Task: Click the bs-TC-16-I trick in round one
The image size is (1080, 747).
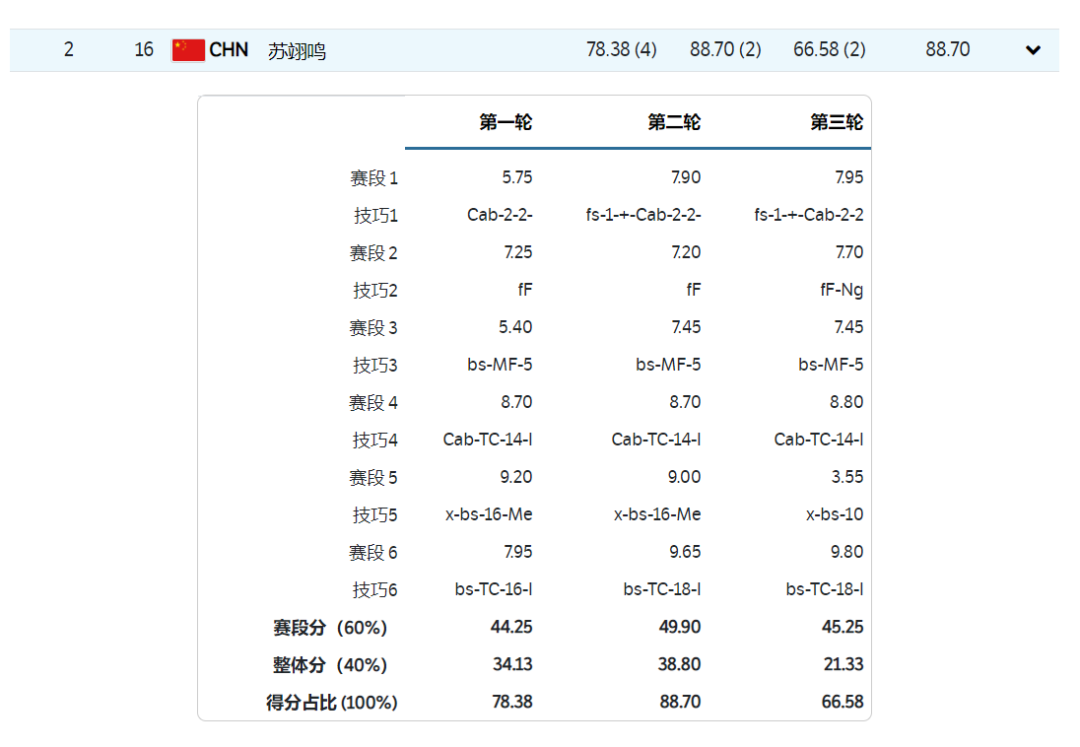Action: click(493, 589)
